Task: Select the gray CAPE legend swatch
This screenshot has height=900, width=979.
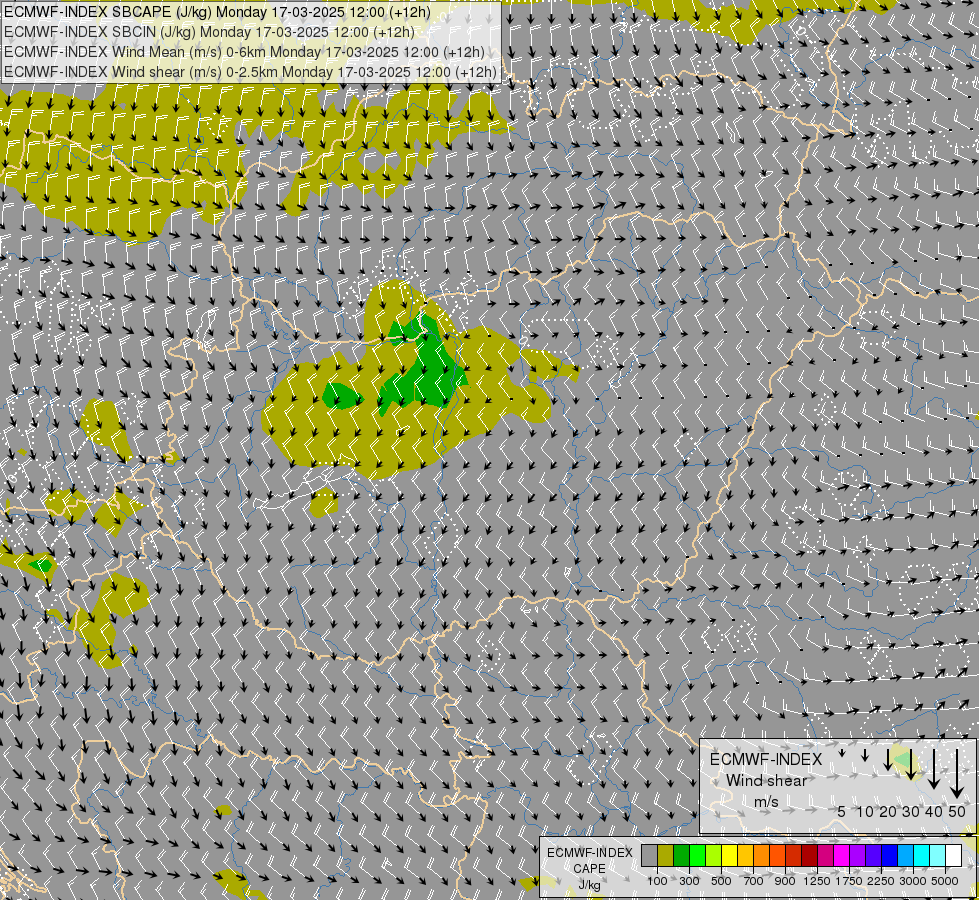Action: [649, 856]
